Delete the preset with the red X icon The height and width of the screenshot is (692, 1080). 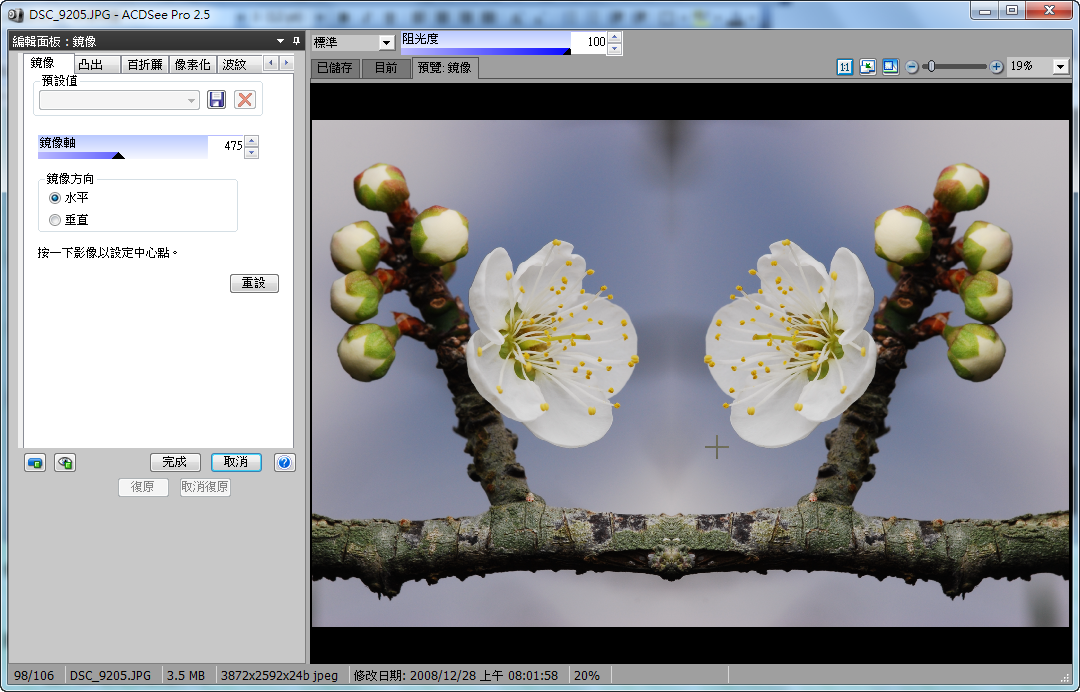pyautogui.click(x=245, y=99)
